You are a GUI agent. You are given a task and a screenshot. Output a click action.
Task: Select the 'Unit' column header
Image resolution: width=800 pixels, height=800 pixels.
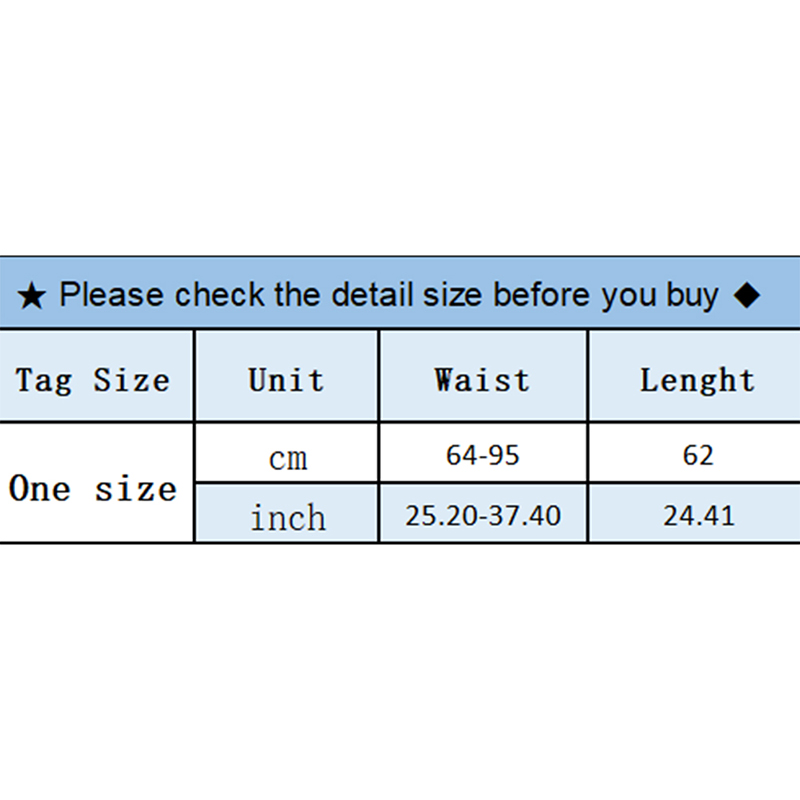pyautogui.click(x=286, y=380)
